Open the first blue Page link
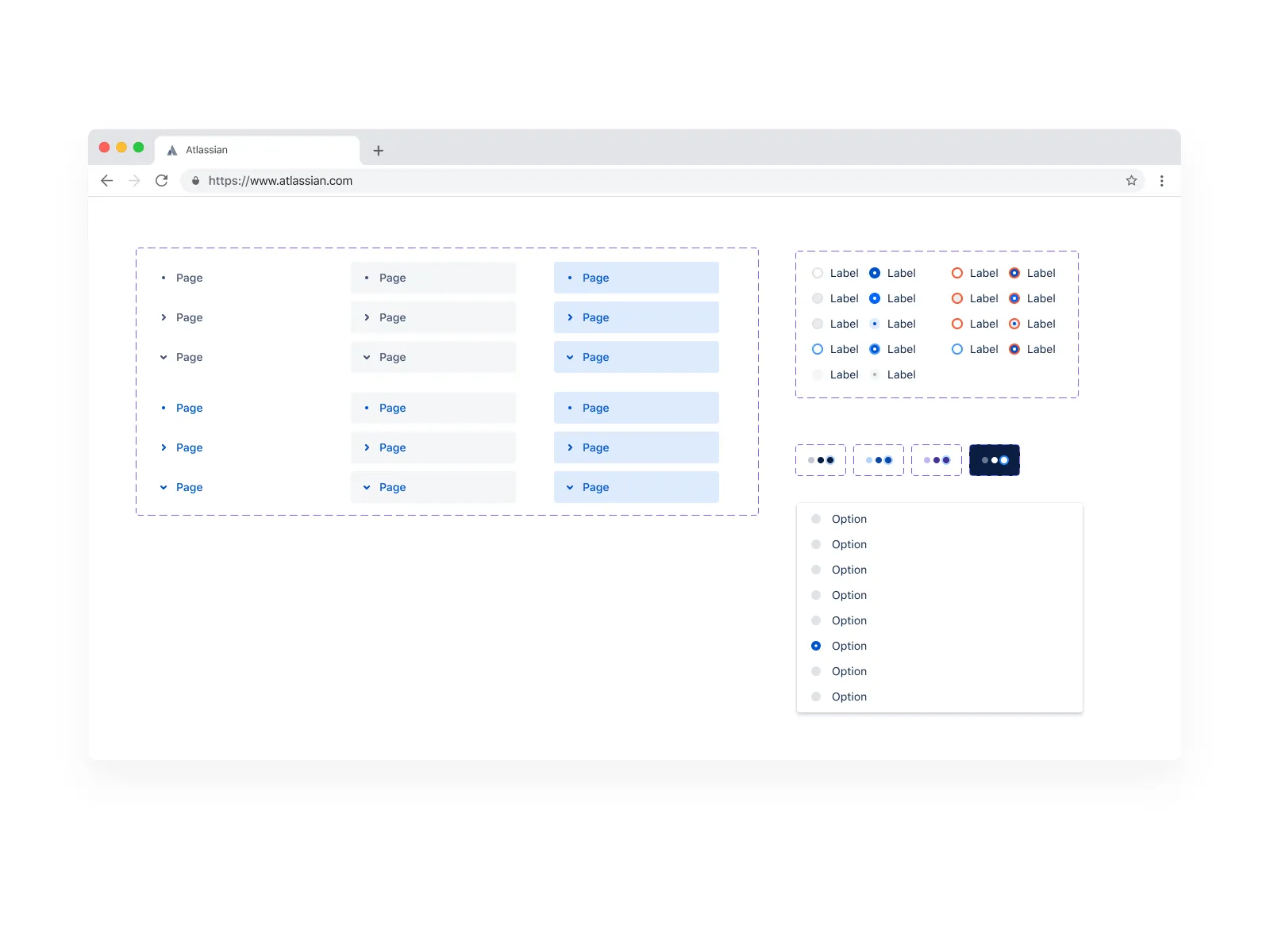Viewport: 1270px width, 952px height. point(190,407)
